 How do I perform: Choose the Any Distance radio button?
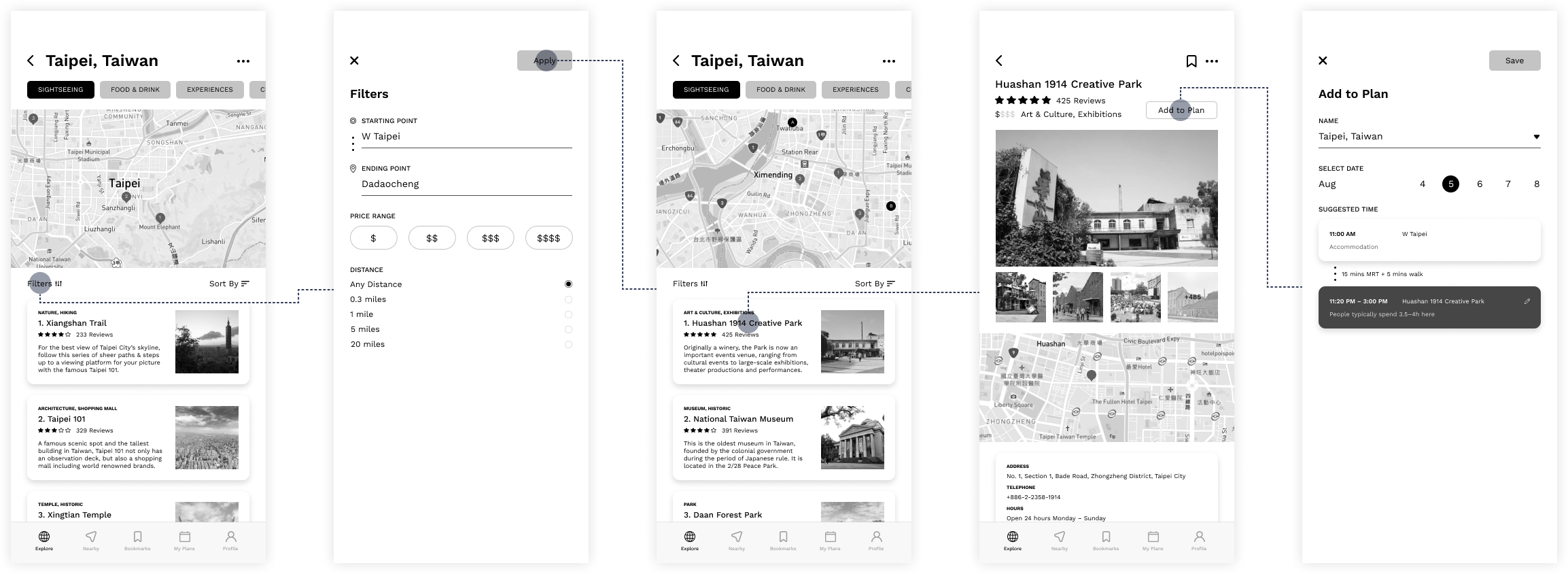[568, 284]
